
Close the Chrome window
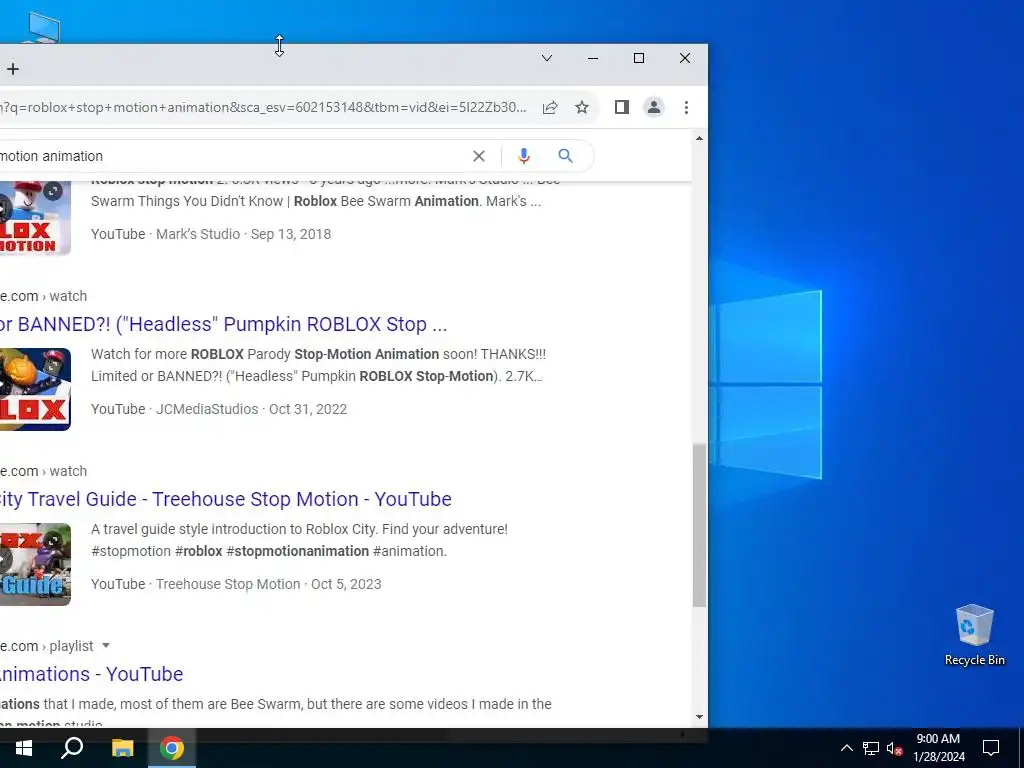point(684,58)
